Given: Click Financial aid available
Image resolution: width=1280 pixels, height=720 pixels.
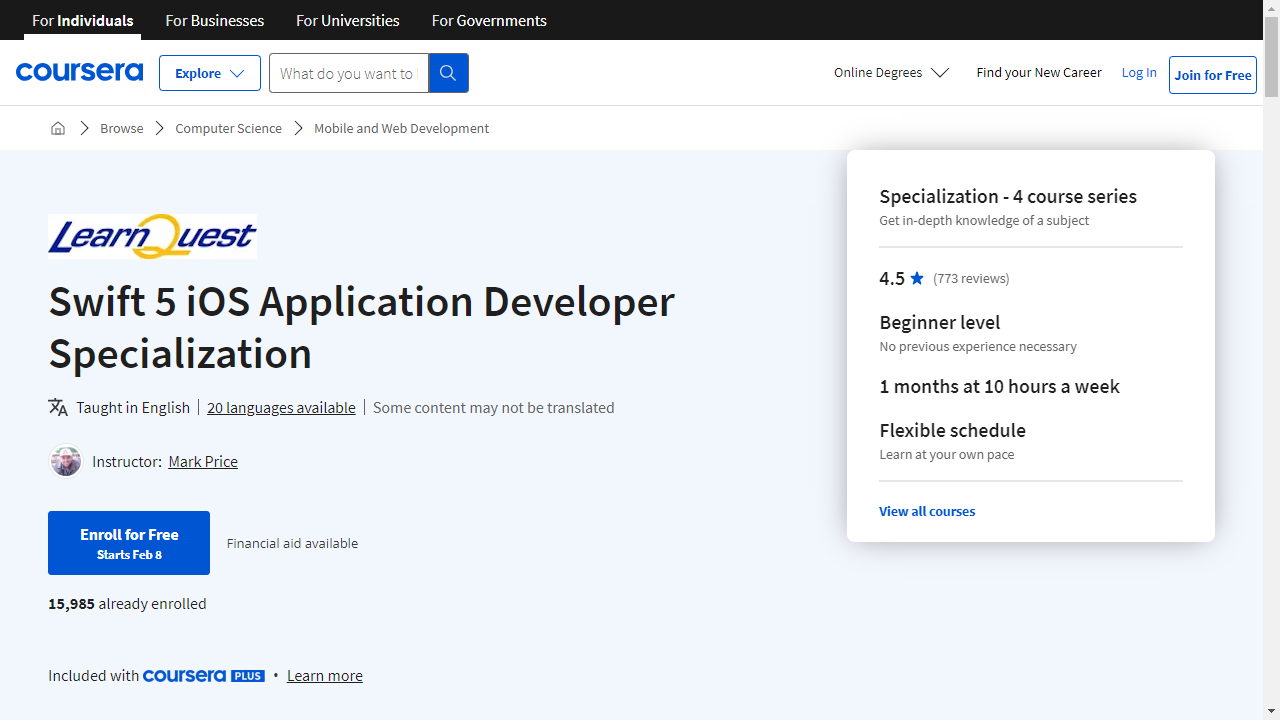Looking at the screenshot, I should pyautogui.click(x=292, y=543).
